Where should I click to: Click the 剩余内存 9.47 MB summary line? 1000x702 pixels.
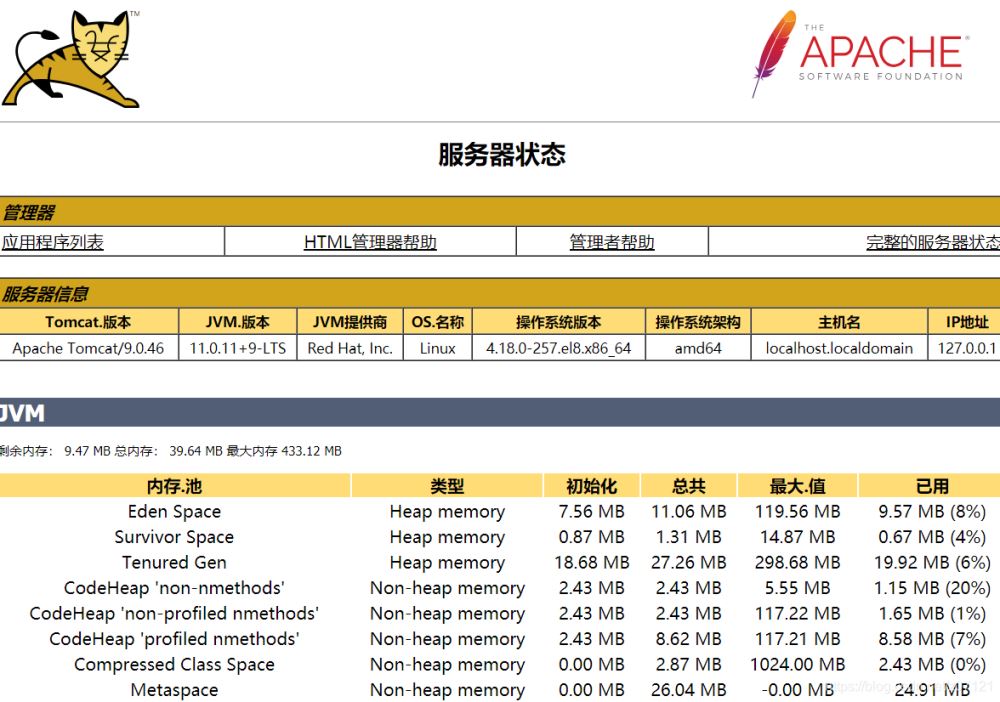point(170,451)
